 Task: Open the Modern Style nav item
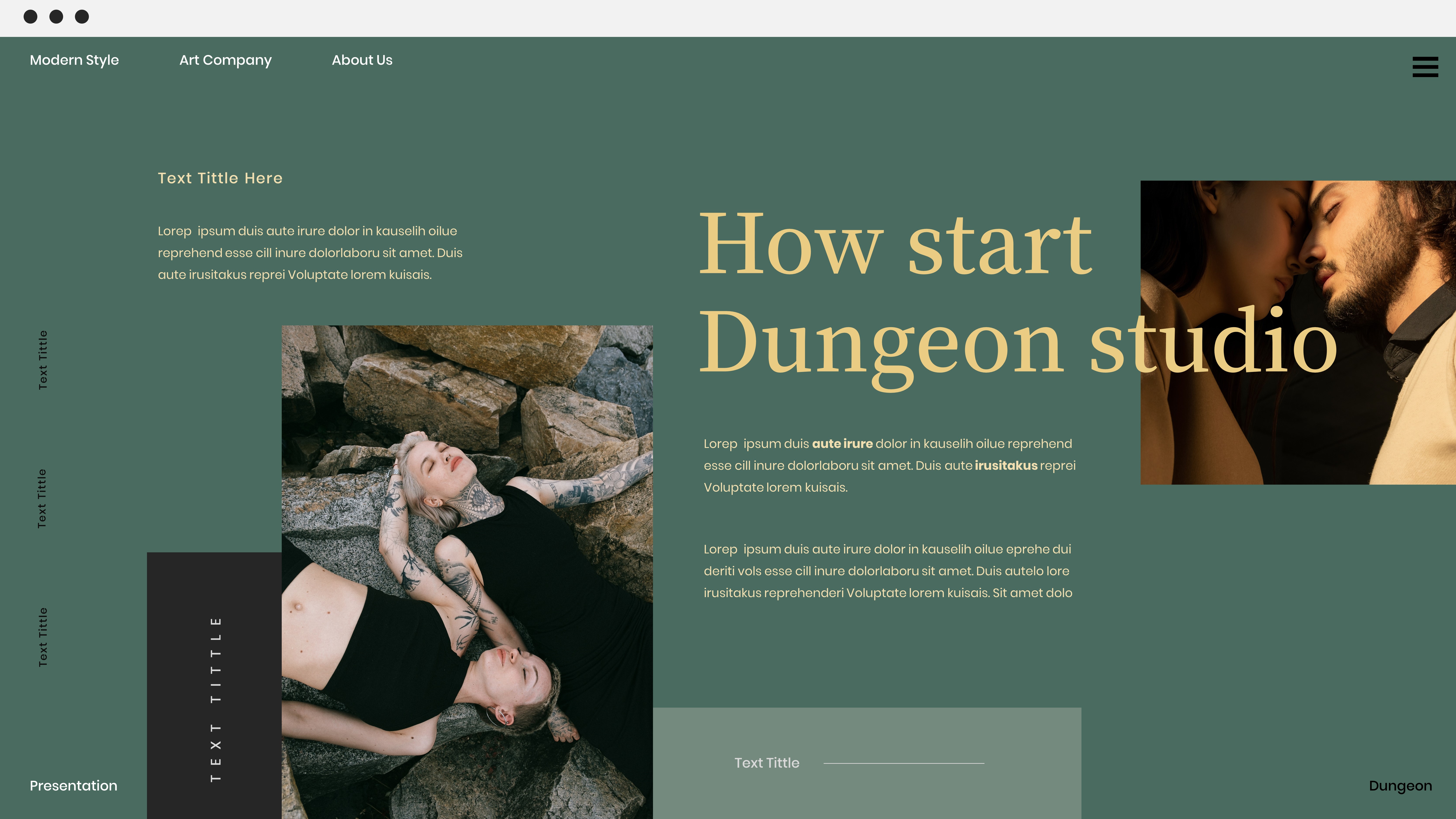(x=74, y=60)
